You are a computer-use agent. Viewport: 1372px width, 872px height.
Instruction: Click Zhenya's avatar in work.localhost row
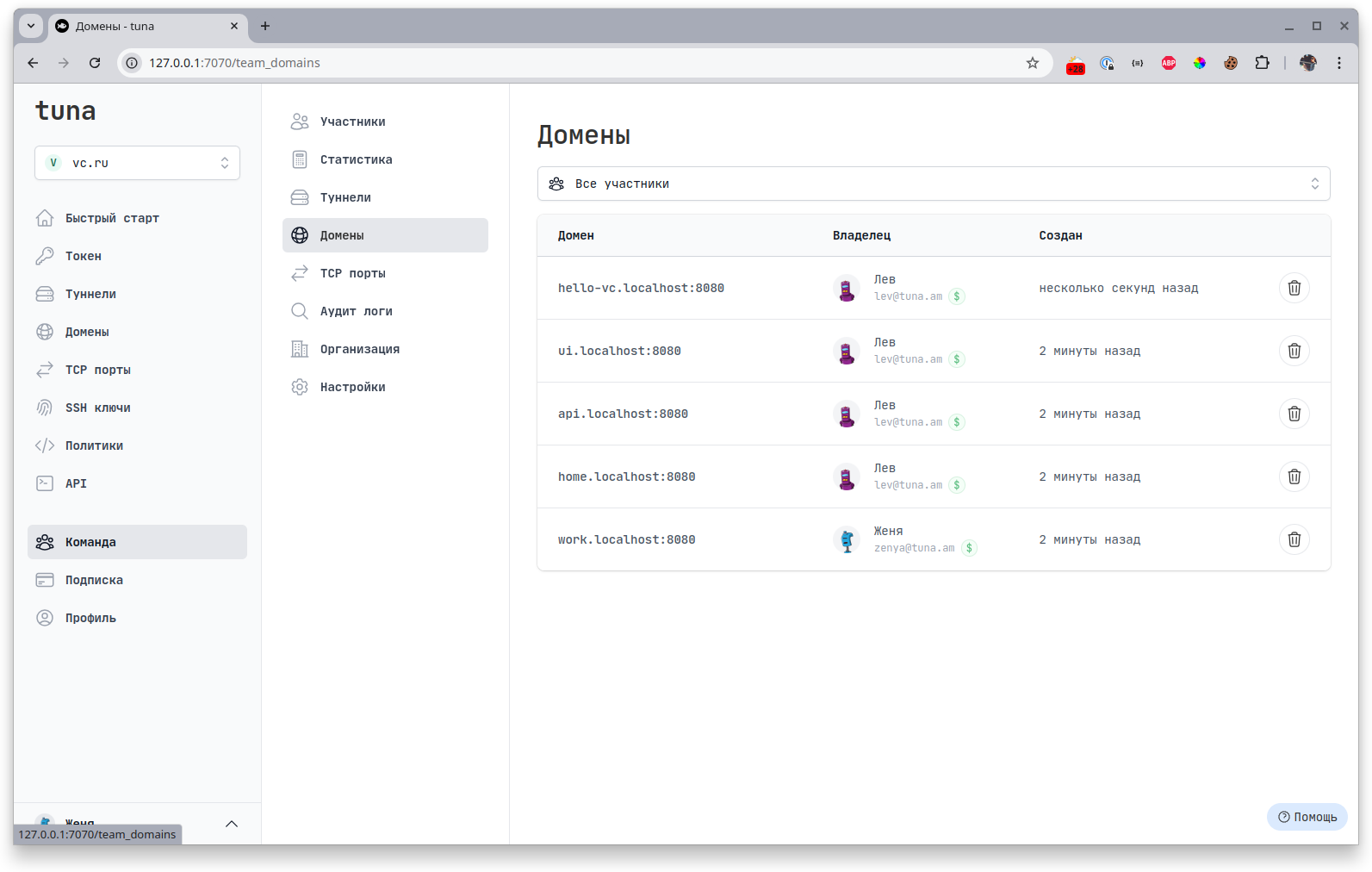pyautogui.click(x=847, y=539)
